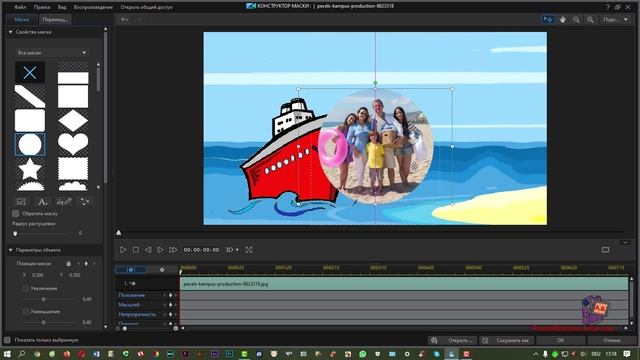640x360 pixels.
Task: Open the 'Вид' menu
Action: tap(62, 7)
